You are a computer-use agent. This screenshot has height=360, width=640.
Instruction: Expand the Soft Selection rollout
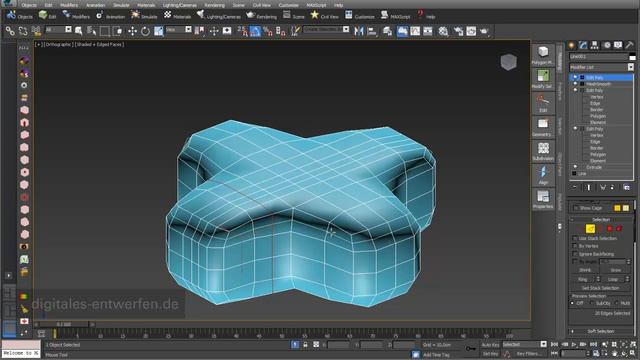(x=601, y=331)
